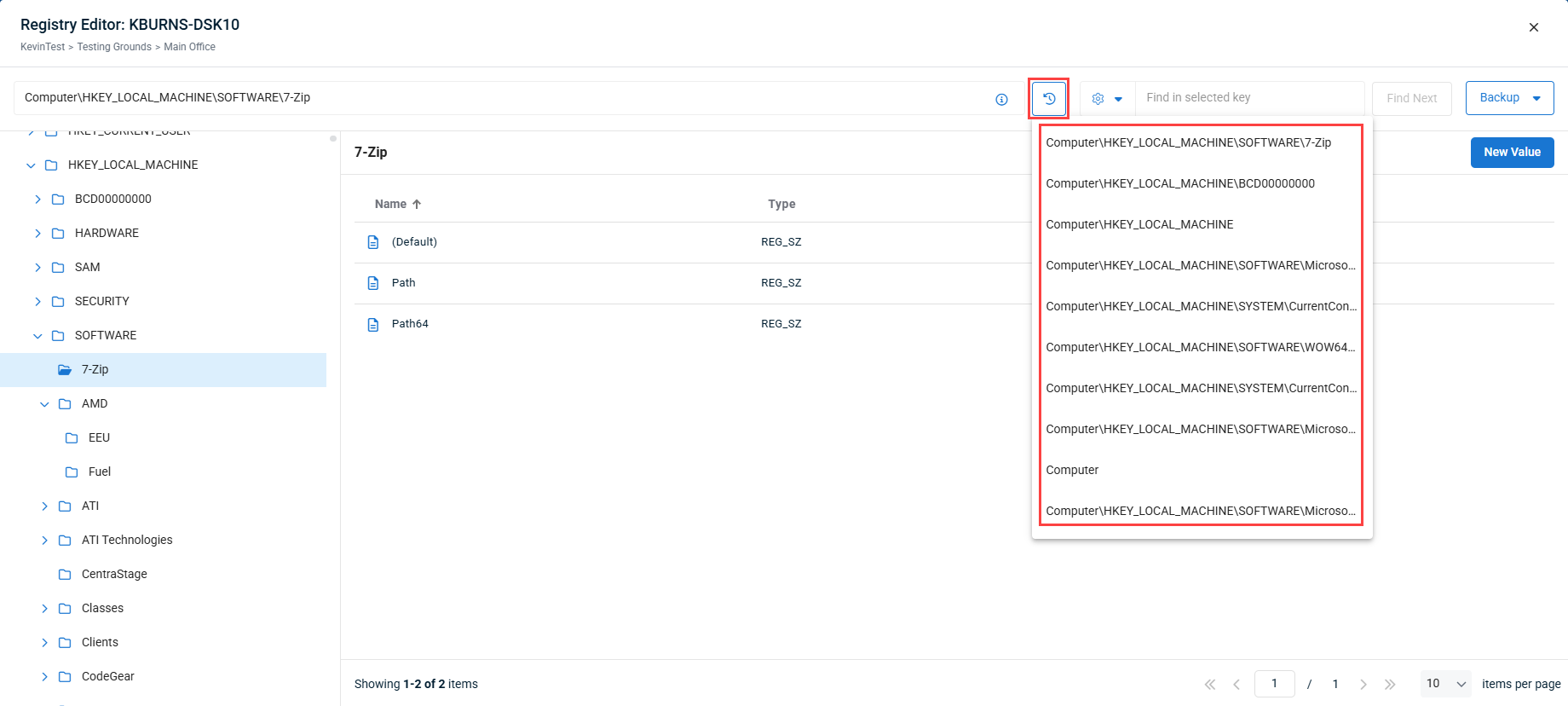
Task: Click the Find in selected key field
Action: (1248, 98)
